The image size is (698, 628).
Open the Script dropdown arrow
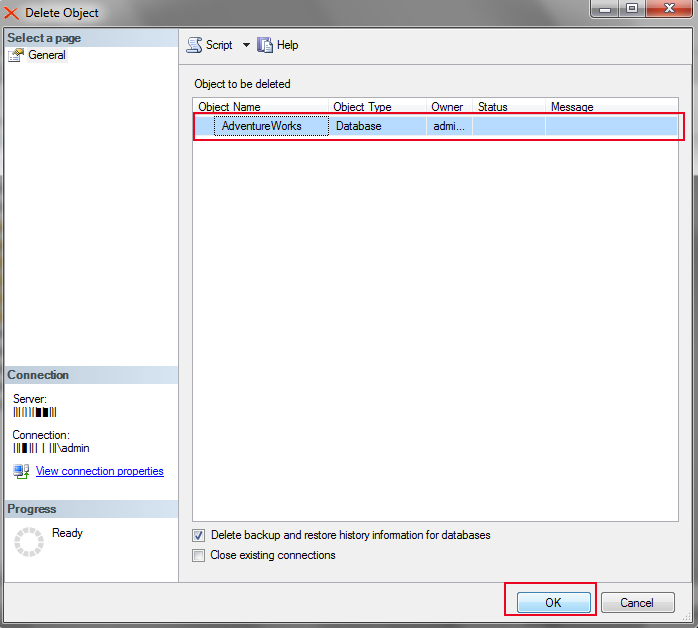tap(246, 45)
